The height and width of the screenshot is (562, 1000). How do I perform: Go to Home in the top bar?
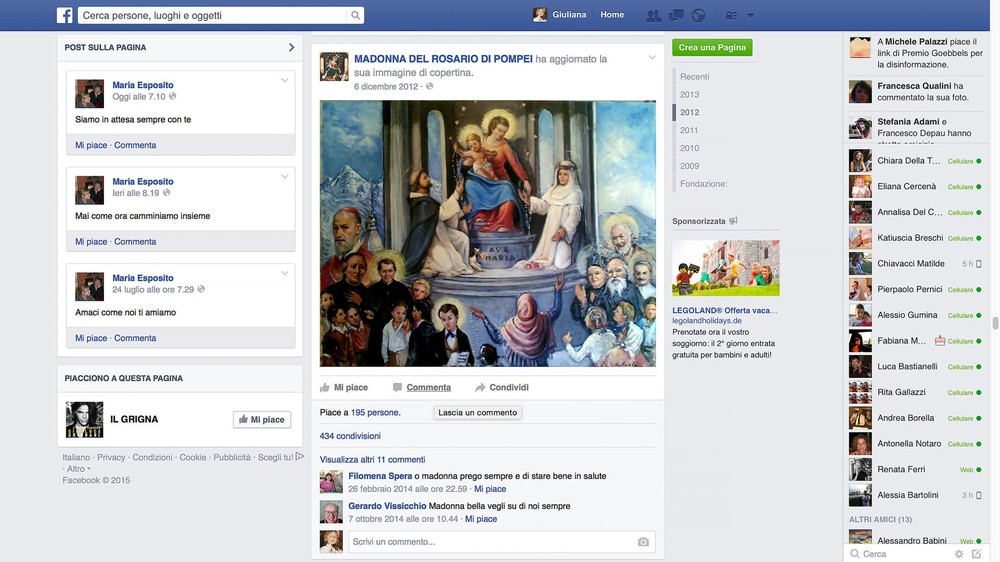(612, 15)
